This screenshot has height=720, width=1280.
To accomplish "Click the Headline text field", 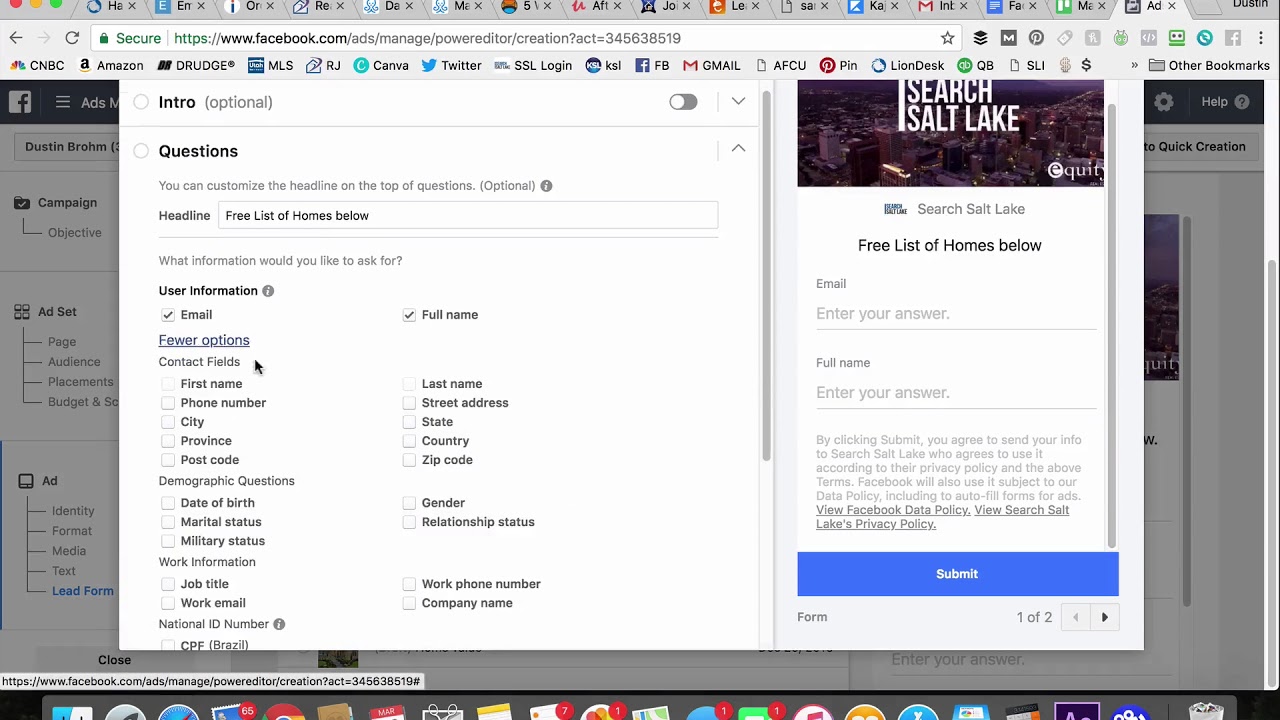I will pos(468,216).
